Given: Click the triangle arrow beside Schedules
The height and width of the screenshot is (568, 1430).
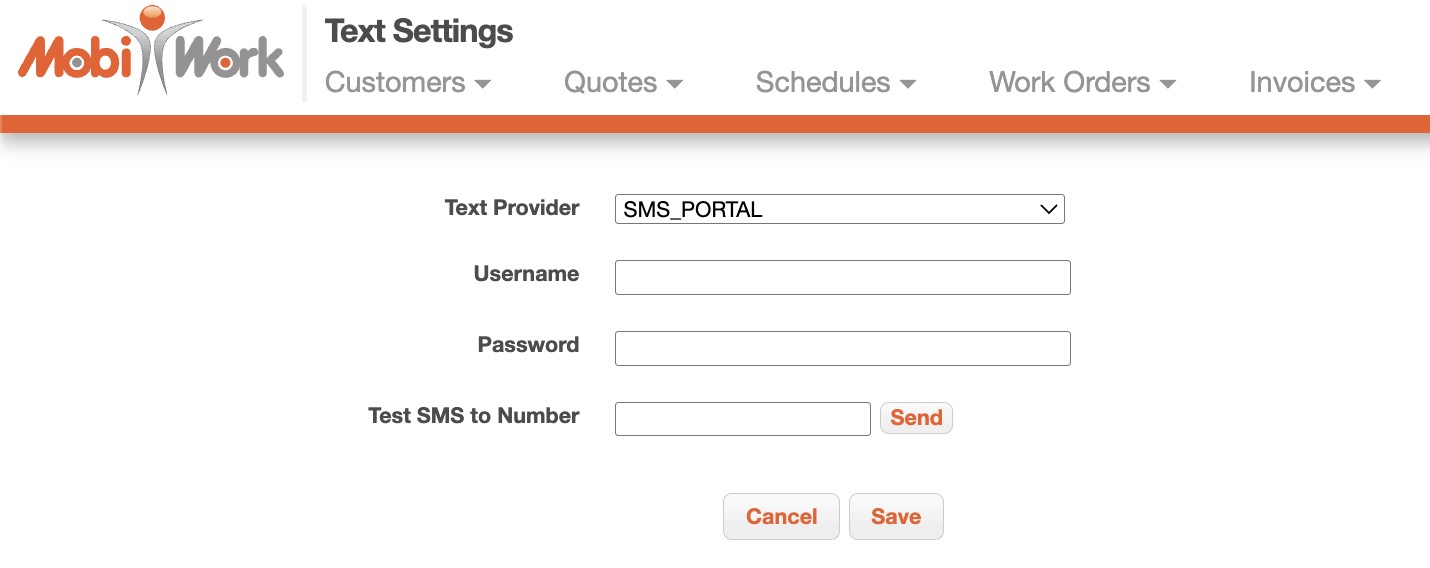Looking at the screenshot, I should click(908, 84).
